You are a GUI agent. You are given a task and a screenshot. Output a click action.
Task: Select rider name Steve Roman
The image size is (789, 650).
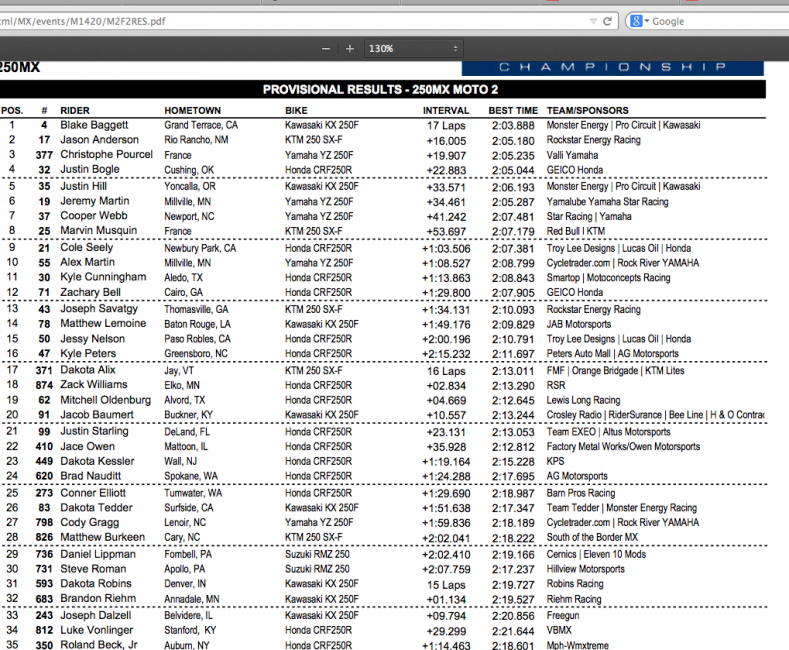[x=93, y=569]
